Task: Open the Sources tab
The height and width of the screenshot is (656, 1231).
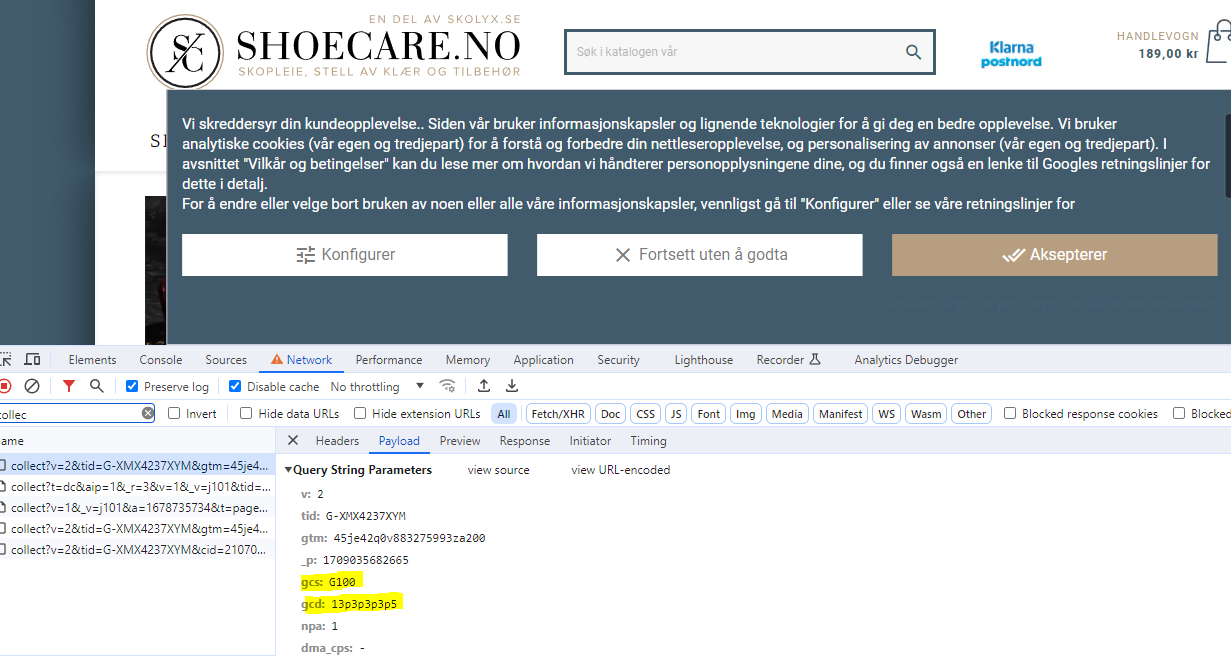Action: pos(226,360)
